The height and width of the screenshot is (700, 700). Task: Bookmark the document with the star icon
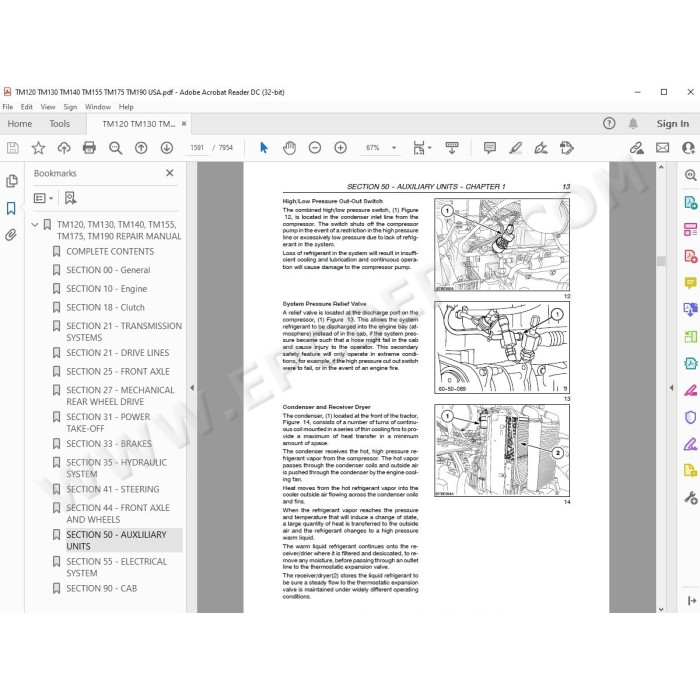tap(38, 148)
